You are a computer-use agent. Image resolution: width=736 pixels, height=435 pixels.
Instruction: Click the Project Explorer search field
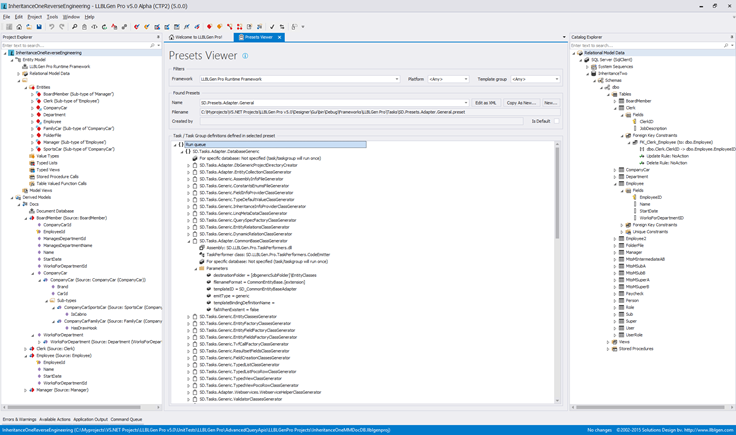tap(75, 46)
